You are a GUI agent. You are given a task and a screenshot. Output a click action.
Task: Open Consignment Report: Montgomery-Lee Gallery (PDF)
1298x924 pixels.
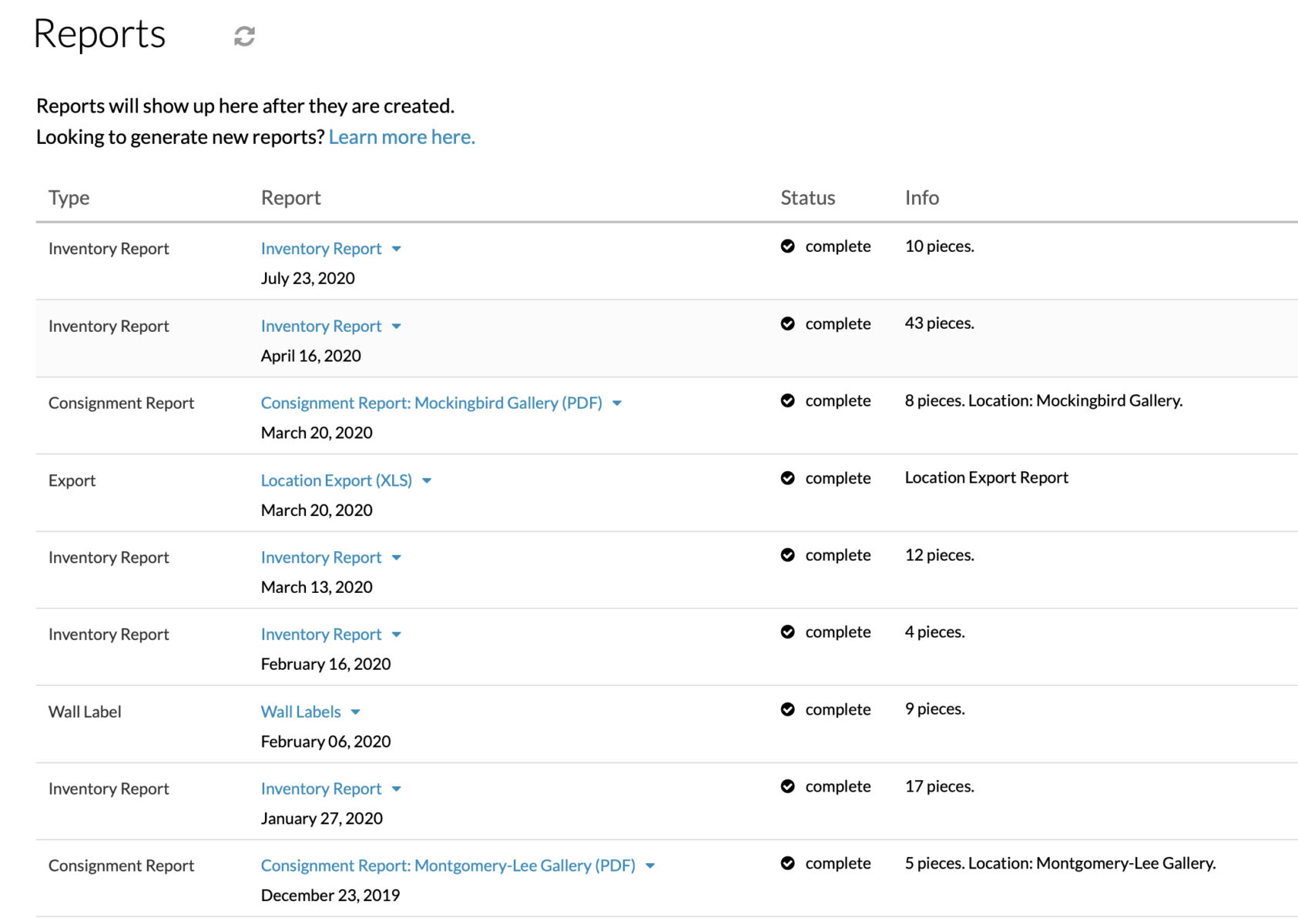[448, 865]
